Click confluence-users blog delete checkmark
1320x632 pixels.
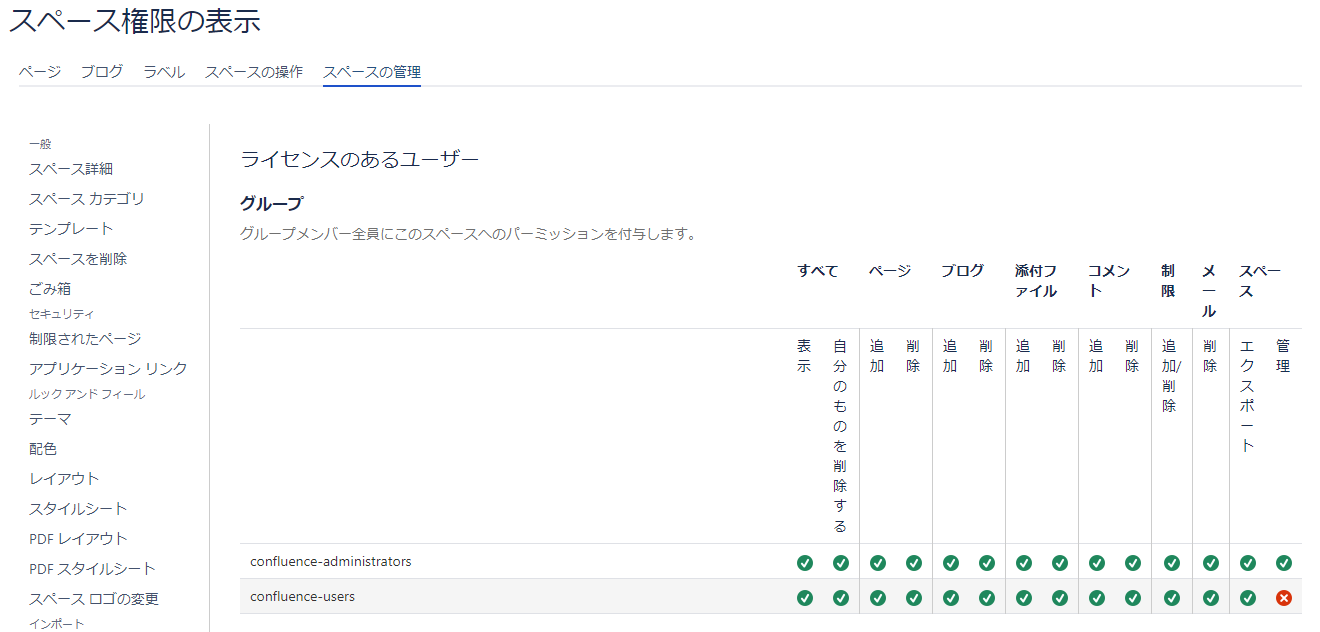pyautogui.click(x=987, y=598)
